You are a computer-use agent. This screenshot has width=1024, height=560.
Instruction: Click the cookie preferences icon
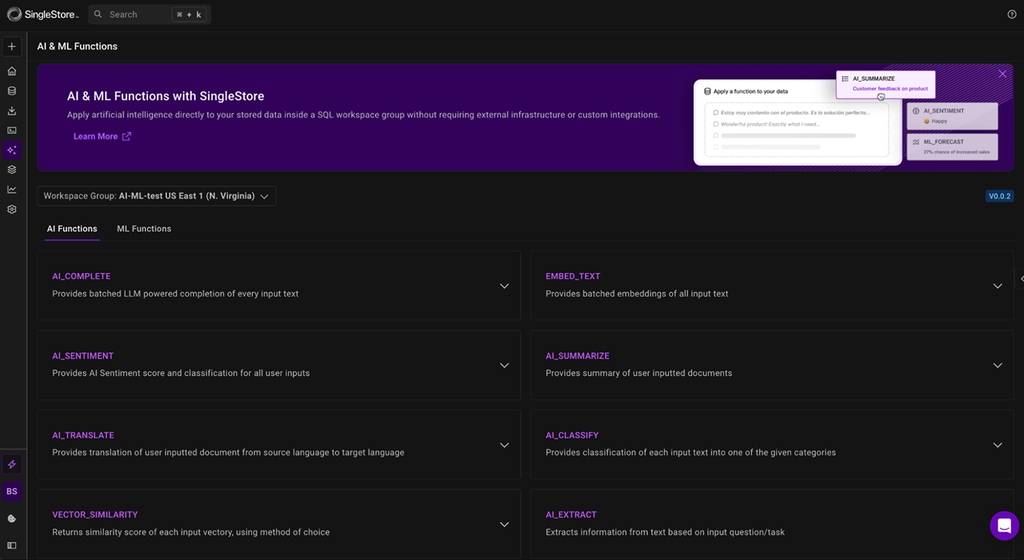tap(12, 519)
